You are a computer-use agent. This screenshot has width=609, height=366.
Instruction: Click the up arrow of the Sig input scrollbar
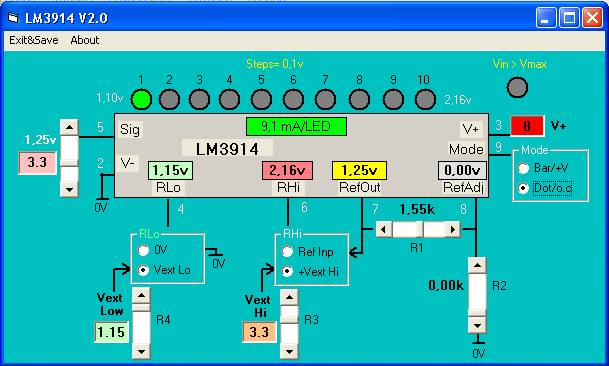pos(70,127)
